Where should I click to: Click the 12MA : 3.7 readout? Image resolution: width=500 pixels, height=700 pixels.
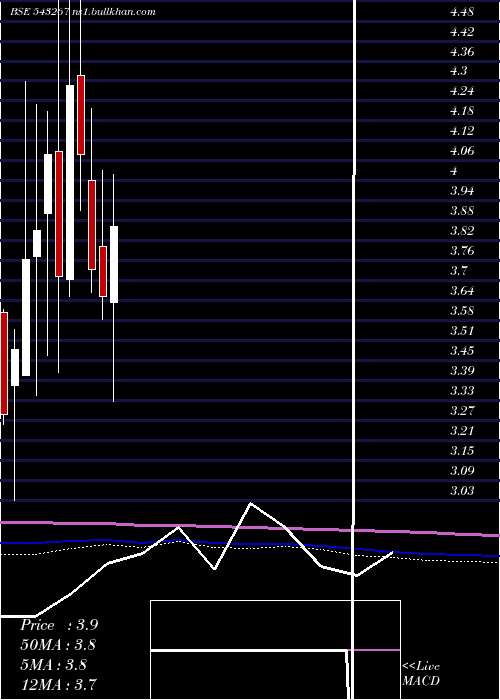click(58, 684)
